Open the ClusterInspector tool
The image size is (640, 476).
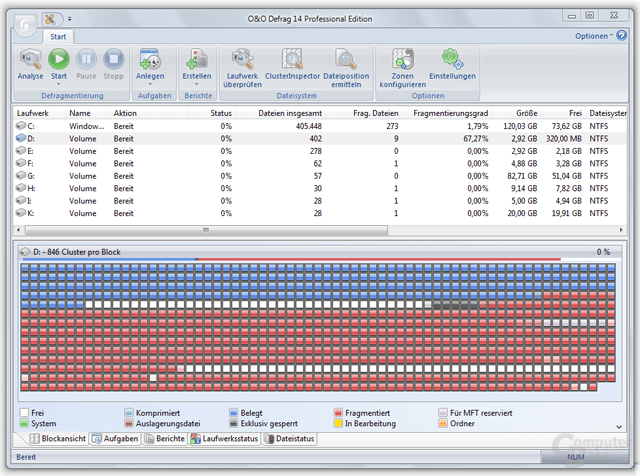coord(292,59)
